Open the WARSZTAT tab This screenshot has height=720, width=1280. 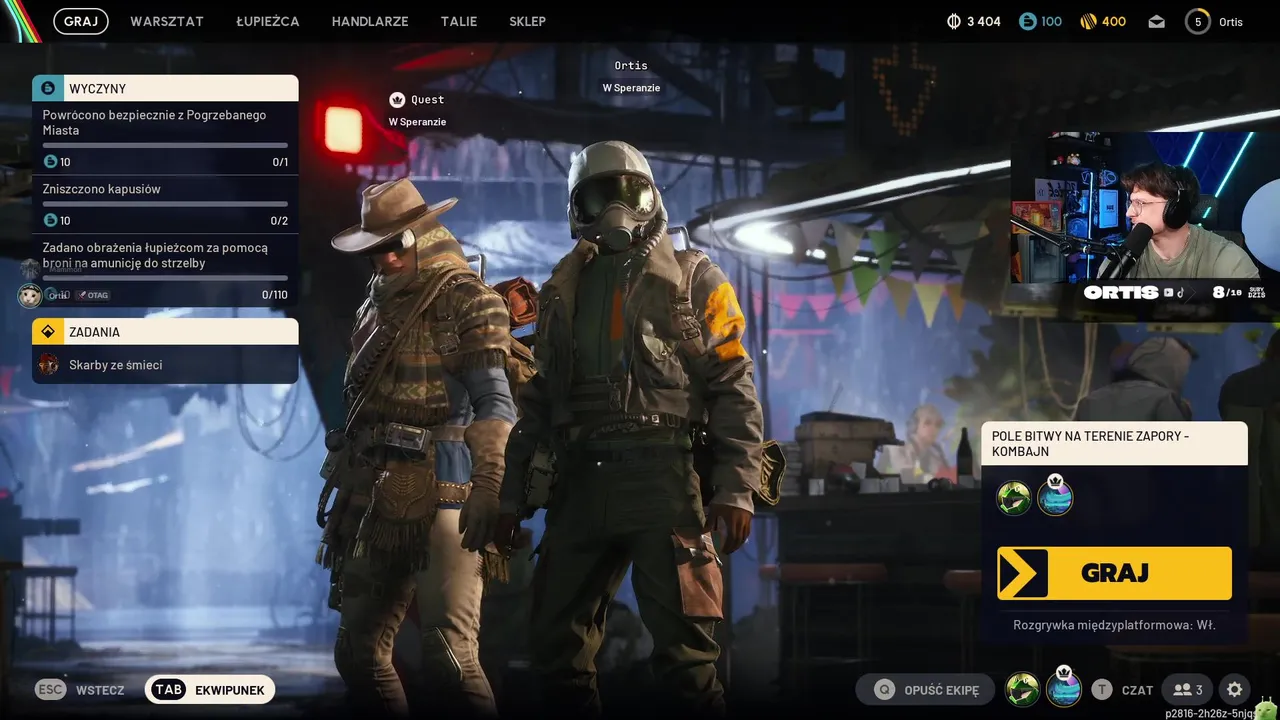167,21
